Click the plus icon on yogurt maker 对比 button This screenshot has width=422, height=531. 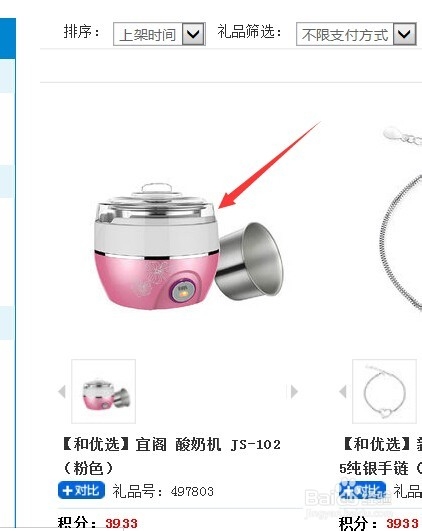pyautogui.click(x=67, y=490)
